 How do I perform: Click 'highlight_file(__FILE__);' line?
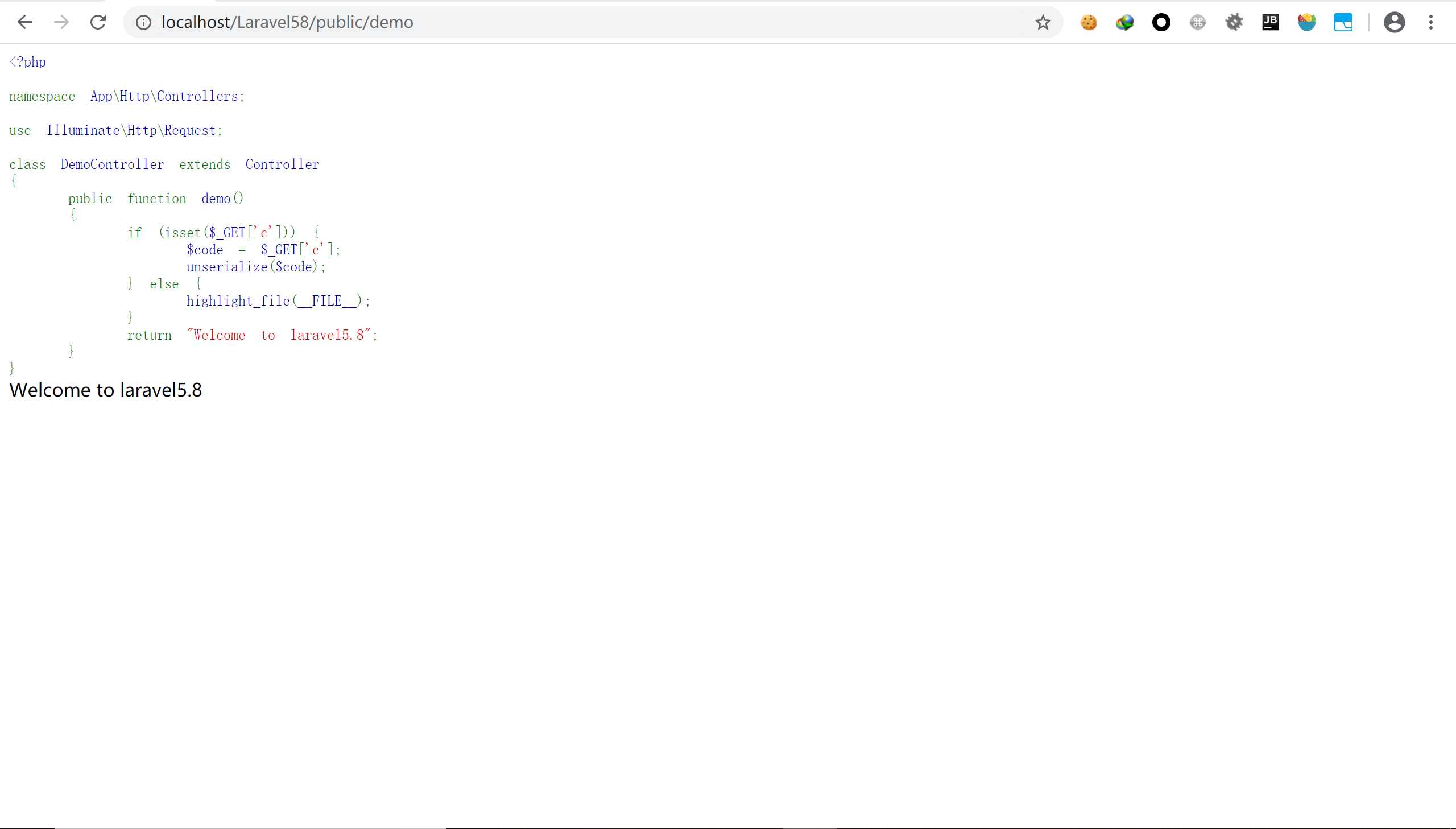(278, 301)
